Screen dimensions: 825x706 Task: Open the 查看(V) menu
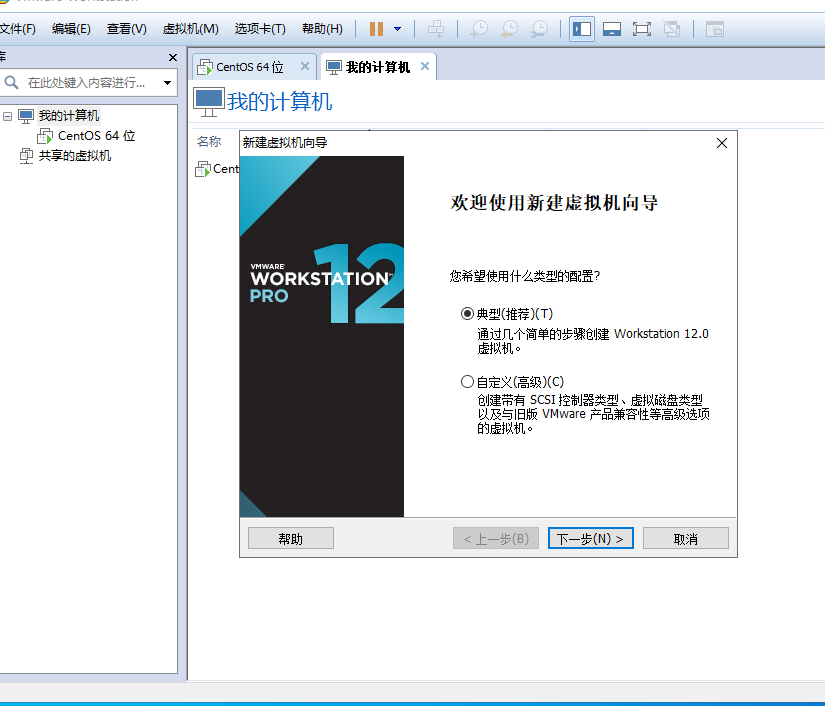click(126, 29)
